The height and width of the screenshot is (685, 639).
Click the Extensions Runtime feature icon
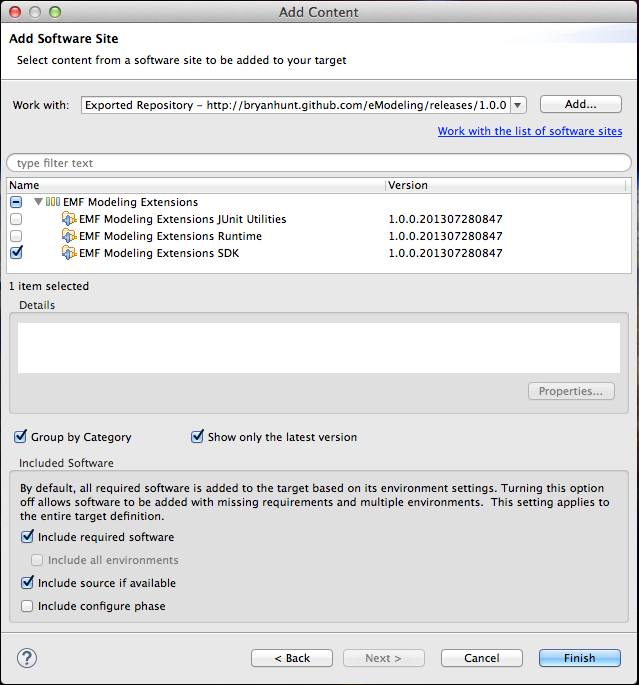tap(69, 236)
